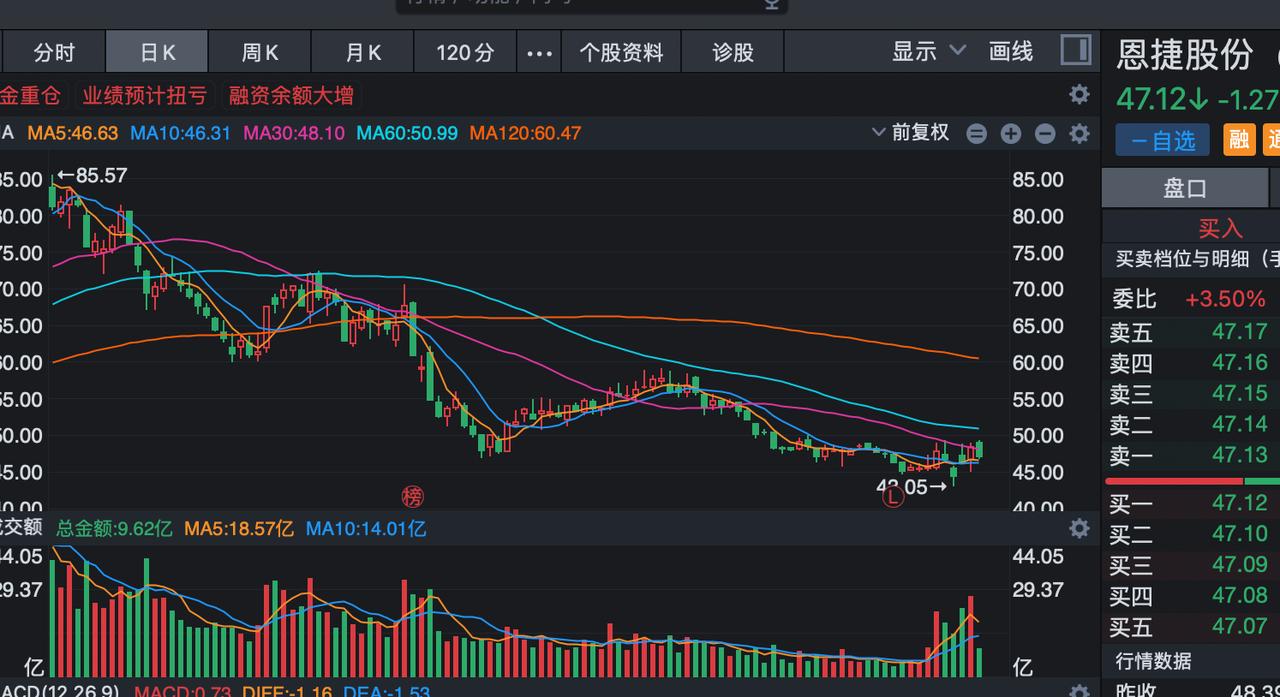Select the 买四 47.08 order row
The width and height of the screenshot is (1280, 697).
click(1190, 596)
